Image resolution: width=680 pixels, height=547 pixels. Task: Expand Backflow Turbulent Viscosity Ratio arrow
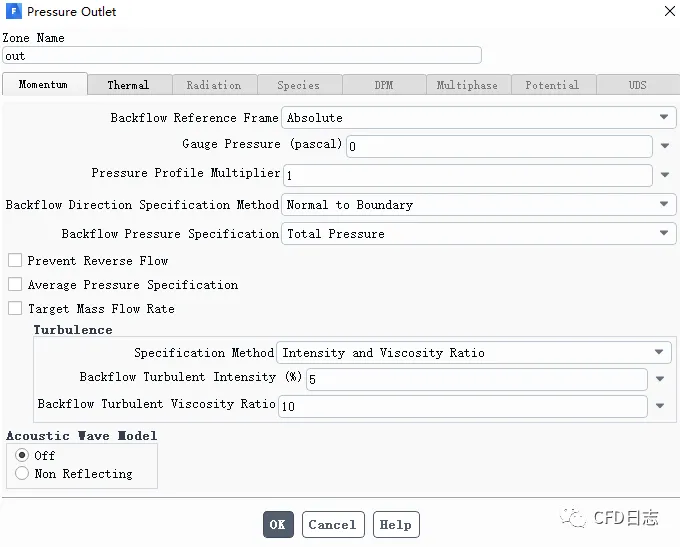pos(660,407)
